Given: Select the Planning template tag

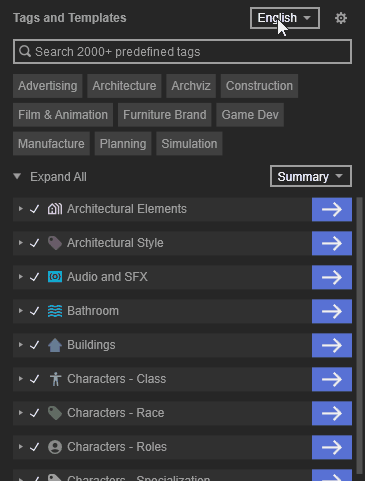Looking at the screenshot, I should 123,144.
